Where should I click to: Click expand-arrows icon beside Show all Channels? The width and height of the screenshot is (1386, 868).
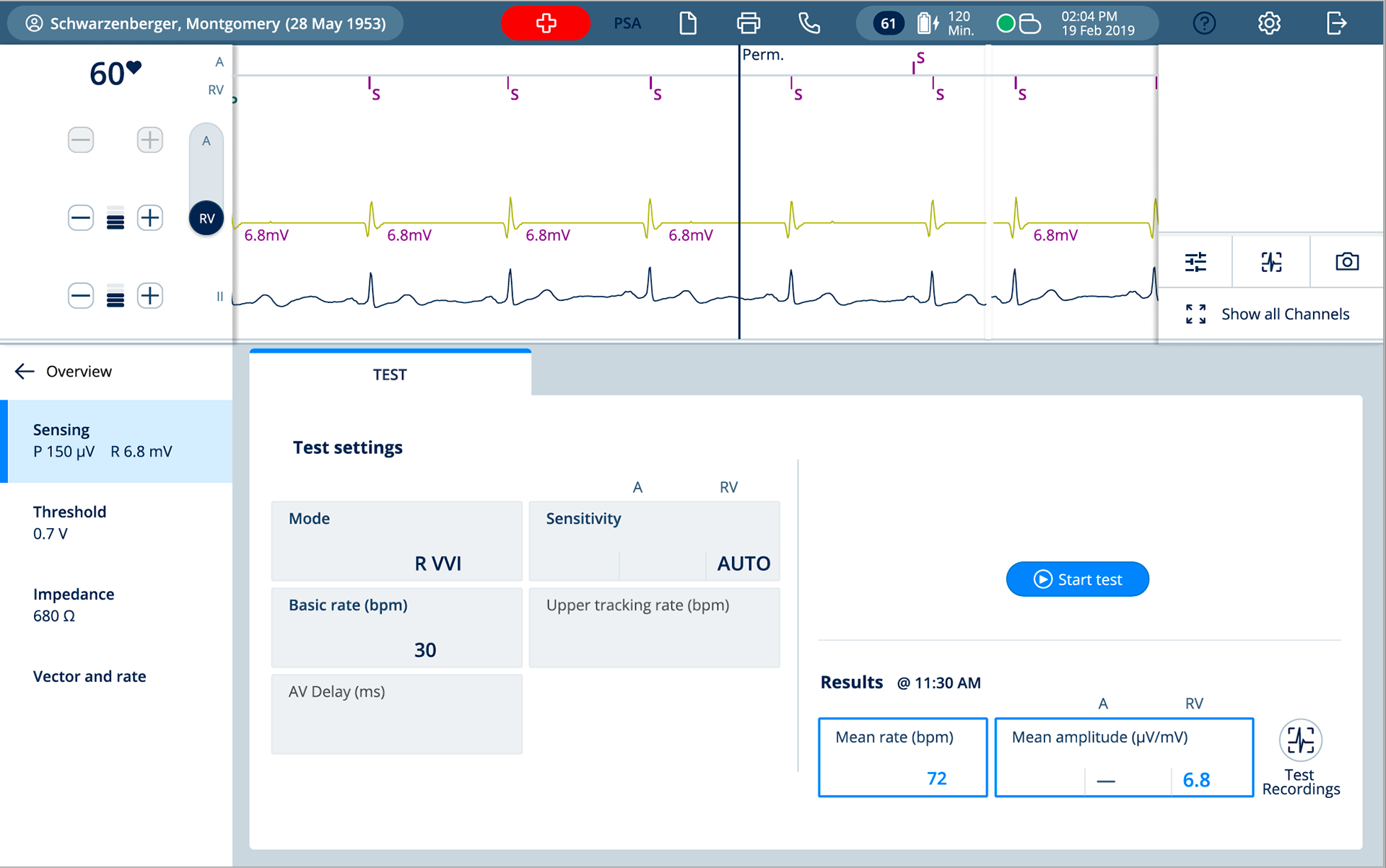1195,314
